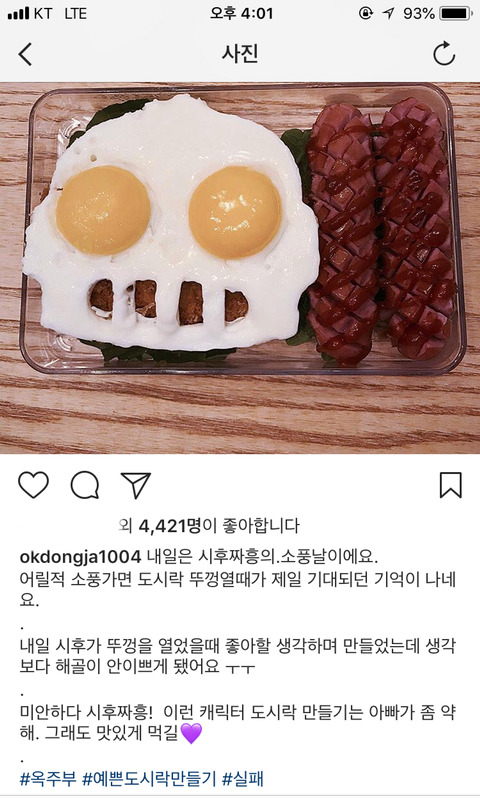Save post with bookmark icon
The image size is (480, 798).
(450, 484)
